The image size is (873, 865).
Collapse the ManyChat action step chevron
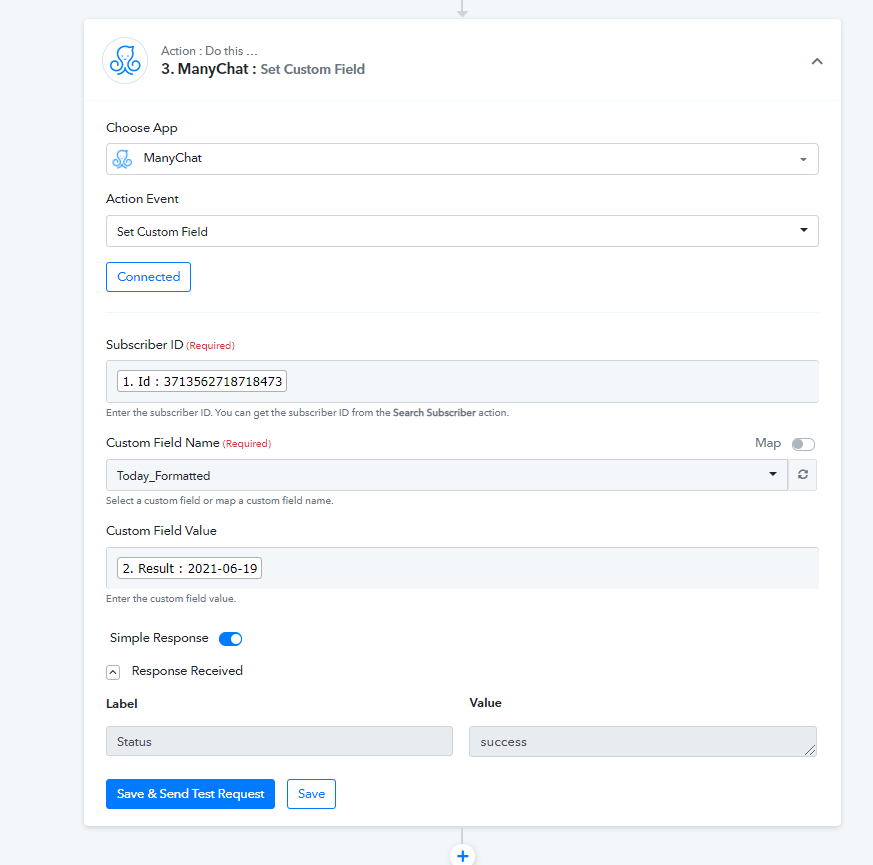point(816,61)
